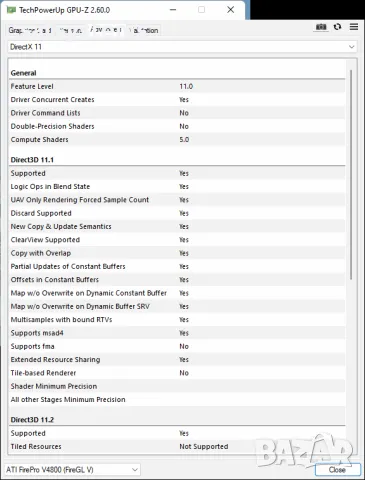The image size is (365, 480).
Task: Select the Extended Resource Sharing row
Action: click(x=177, y=360)
